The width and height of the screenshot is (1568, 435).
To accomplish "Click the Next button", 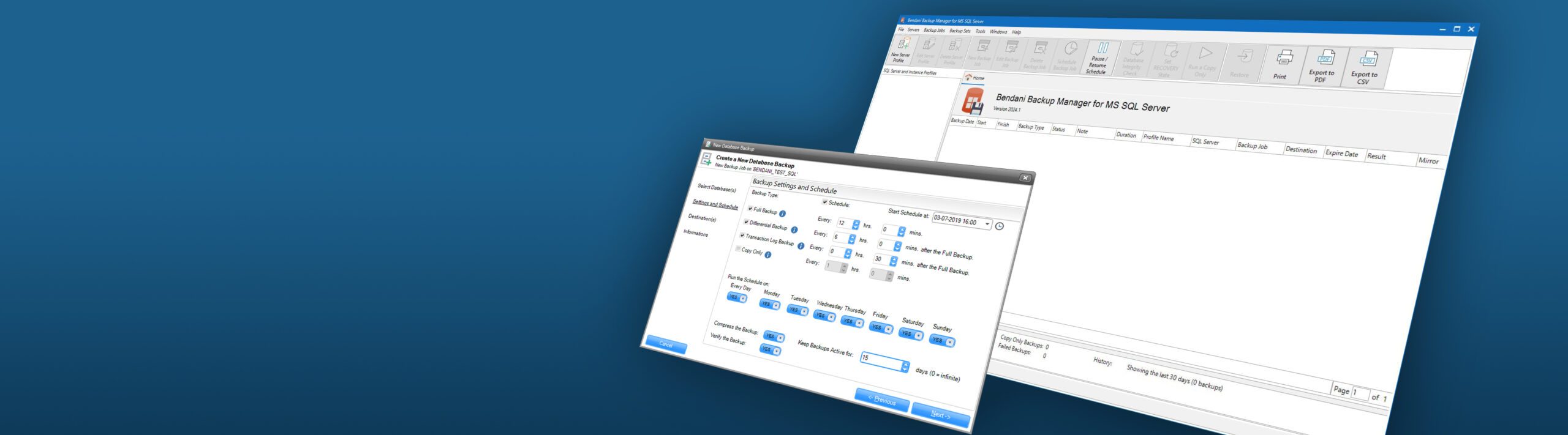I will pyautogui.click(x=941, y=415).
